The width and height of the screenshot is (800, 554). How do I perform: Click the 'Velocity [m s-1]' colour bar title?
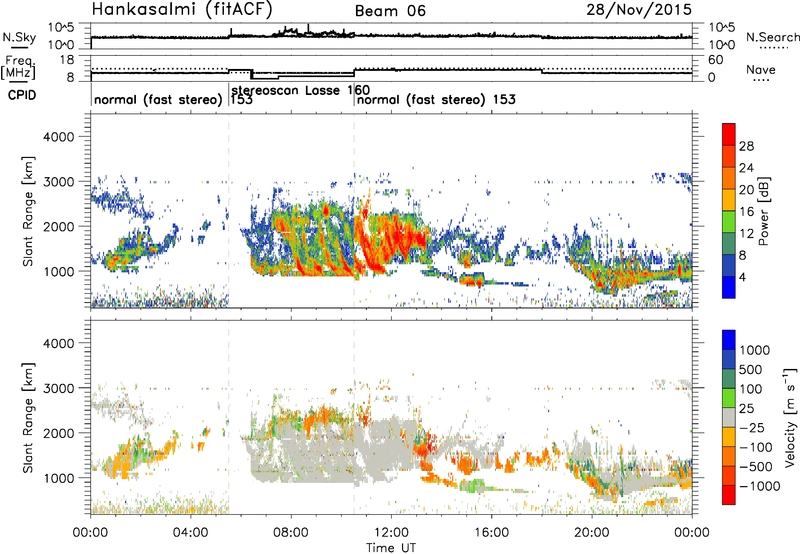click(x=790, y=417)
